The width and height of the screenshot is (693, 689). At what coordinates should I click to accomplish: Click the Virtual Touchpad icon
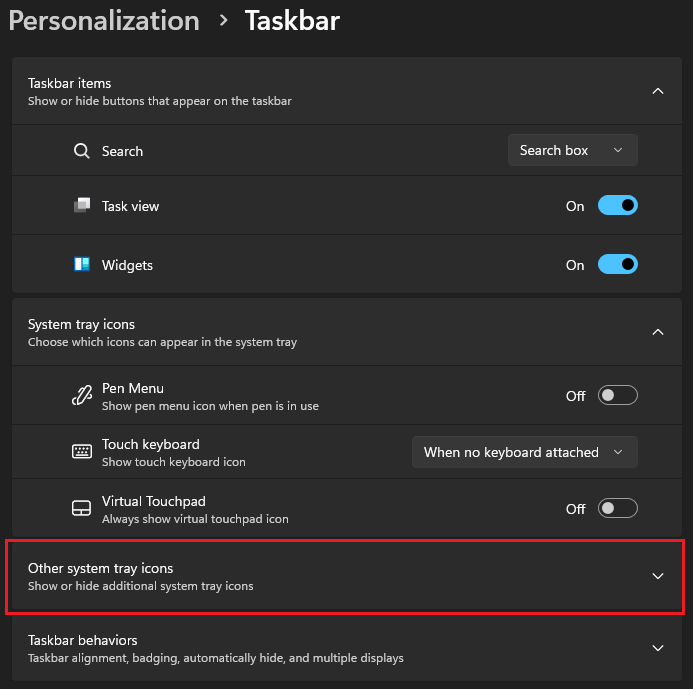82,509
